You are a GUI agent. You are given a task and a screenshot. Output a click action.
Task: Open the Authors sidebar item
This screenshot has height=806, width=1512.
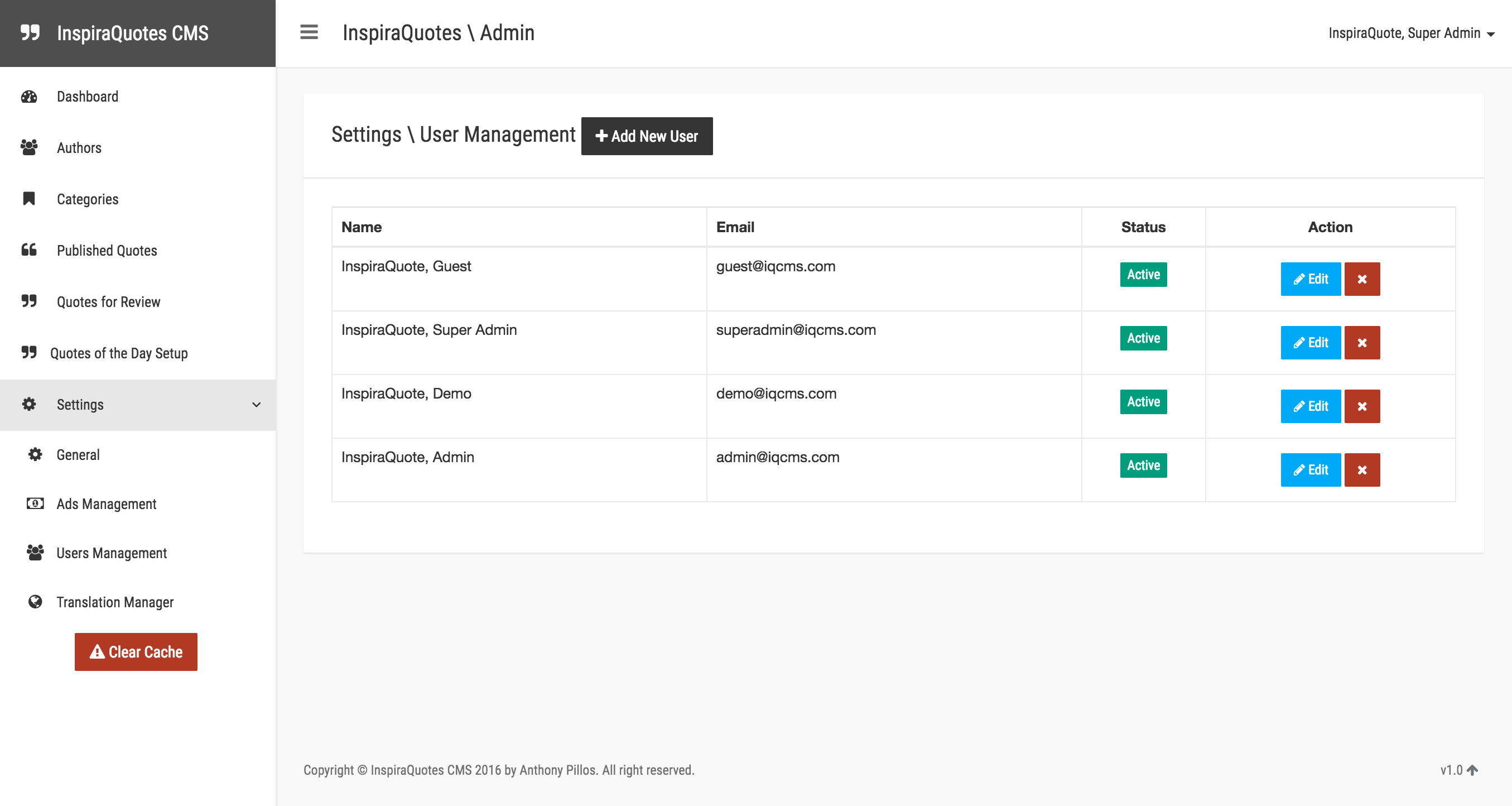coord(79,148)
